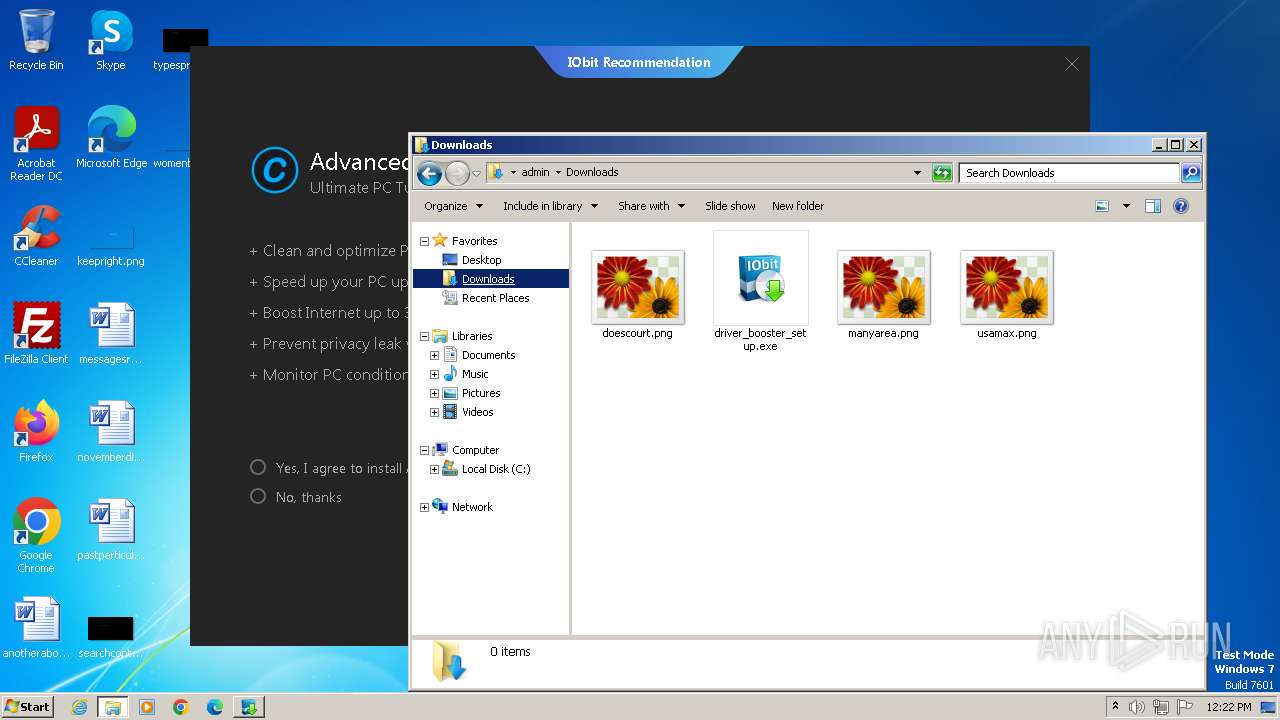Collapse the Libraries tree group
Viewport: 1280px width, 720px height.
click(x=424, y=336)
